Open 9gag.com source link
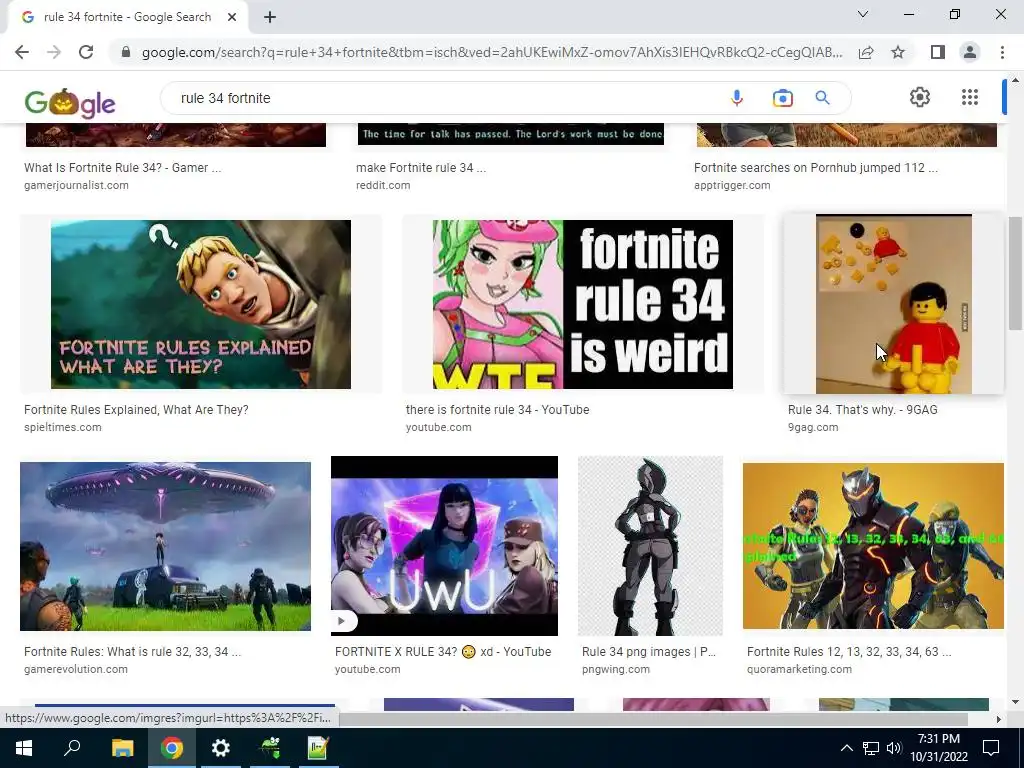 click(813, 428)
